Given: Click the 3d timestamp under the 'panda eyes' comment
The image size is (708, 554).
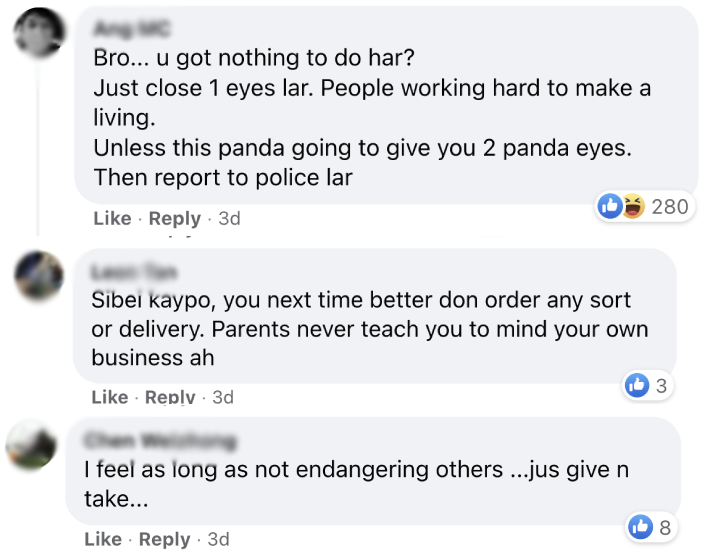Looking at the screenshot, I should point(229,218).
